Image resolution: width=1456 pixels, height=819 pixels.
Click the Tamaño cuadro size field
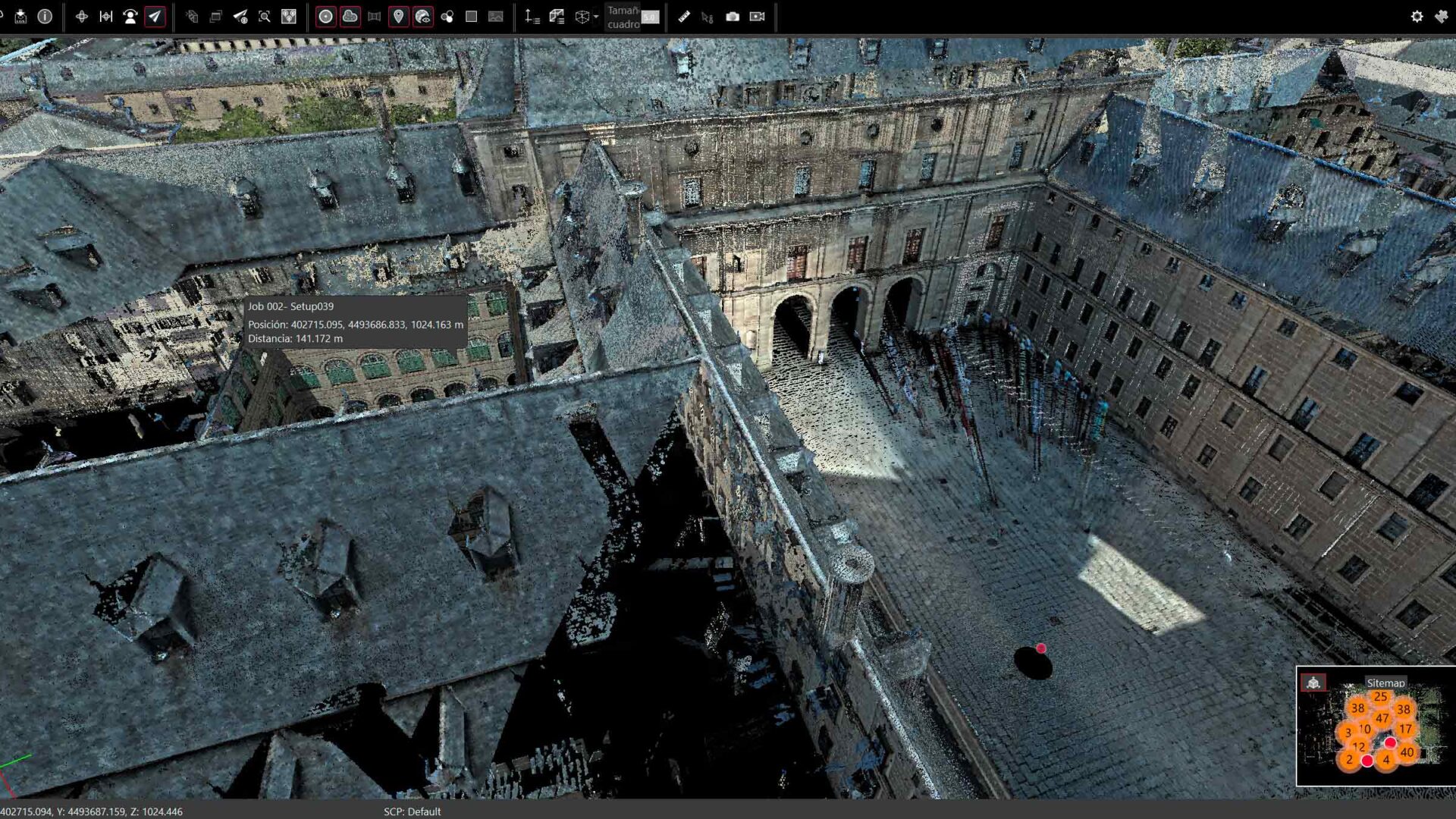coord(650,17)
